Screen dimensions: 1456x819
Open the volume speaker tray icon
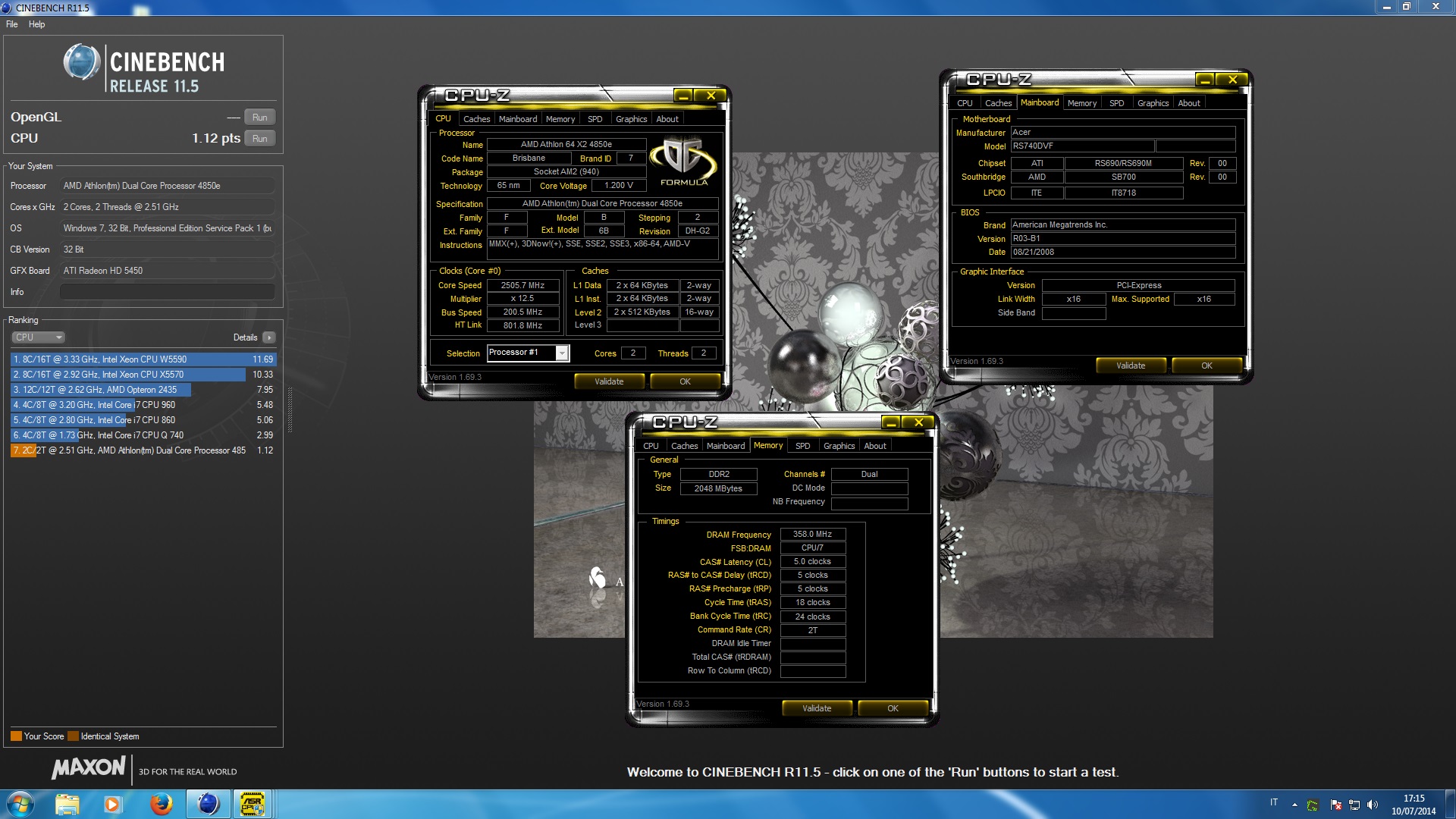click(1373, 805)
